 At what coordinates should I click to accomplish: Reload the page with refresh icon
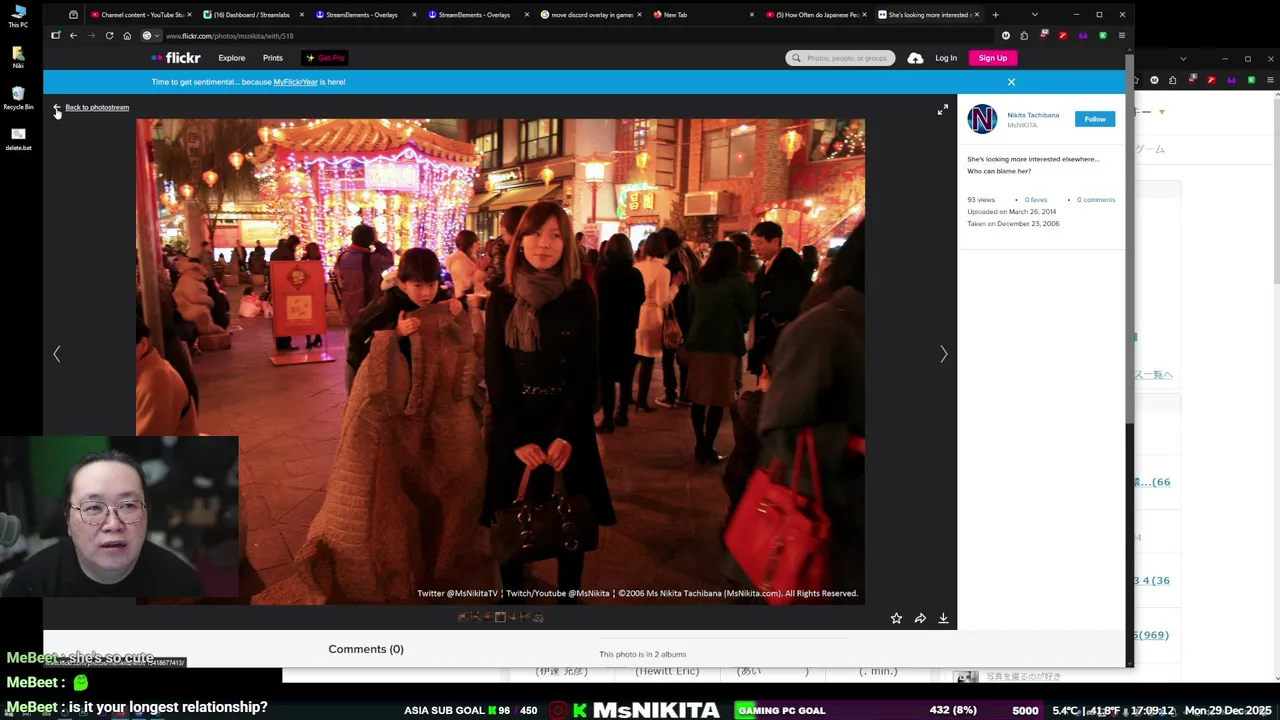[109, 36]
